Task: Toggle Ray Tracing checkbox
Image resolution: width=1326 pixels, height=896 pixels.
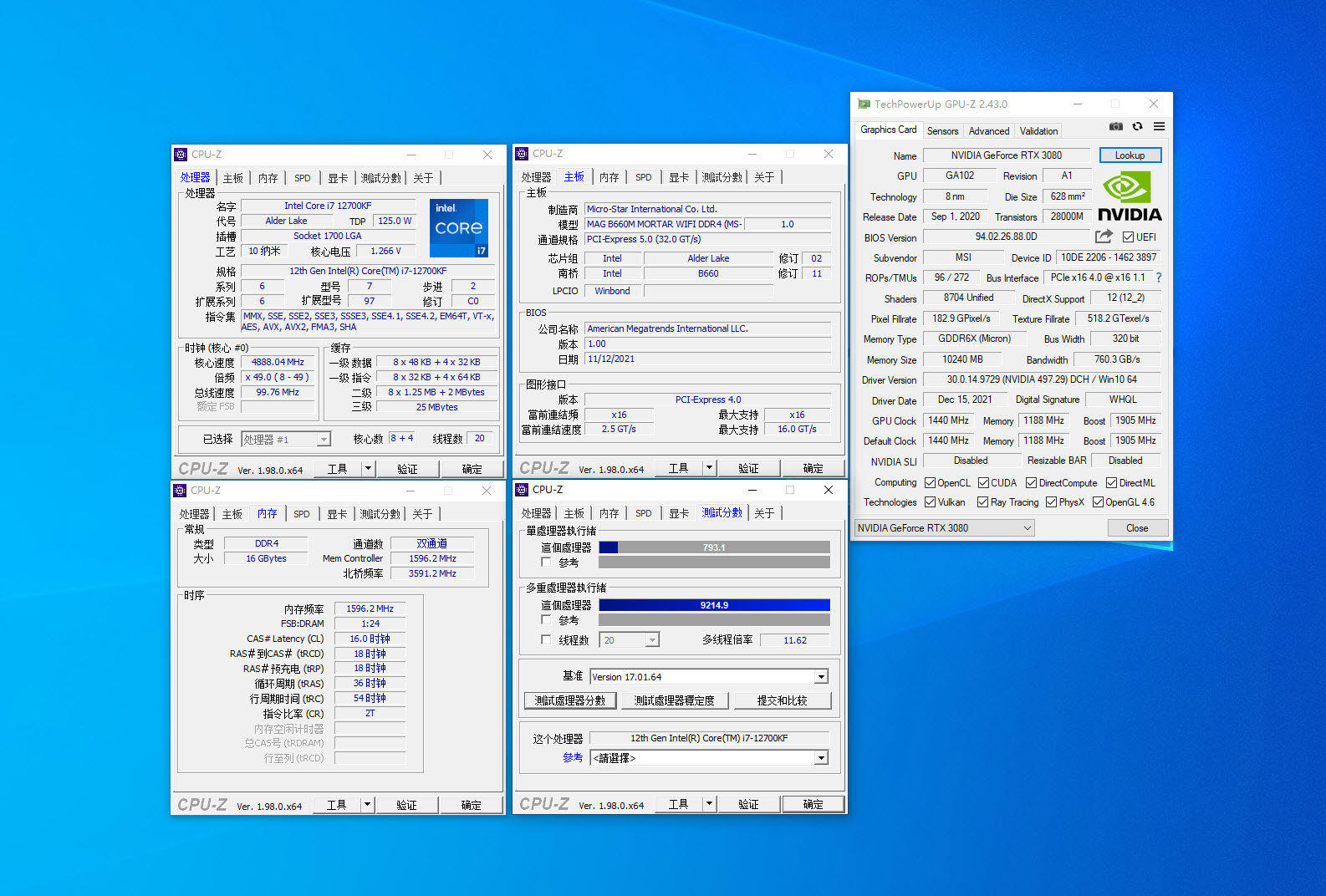Action: 982,502
